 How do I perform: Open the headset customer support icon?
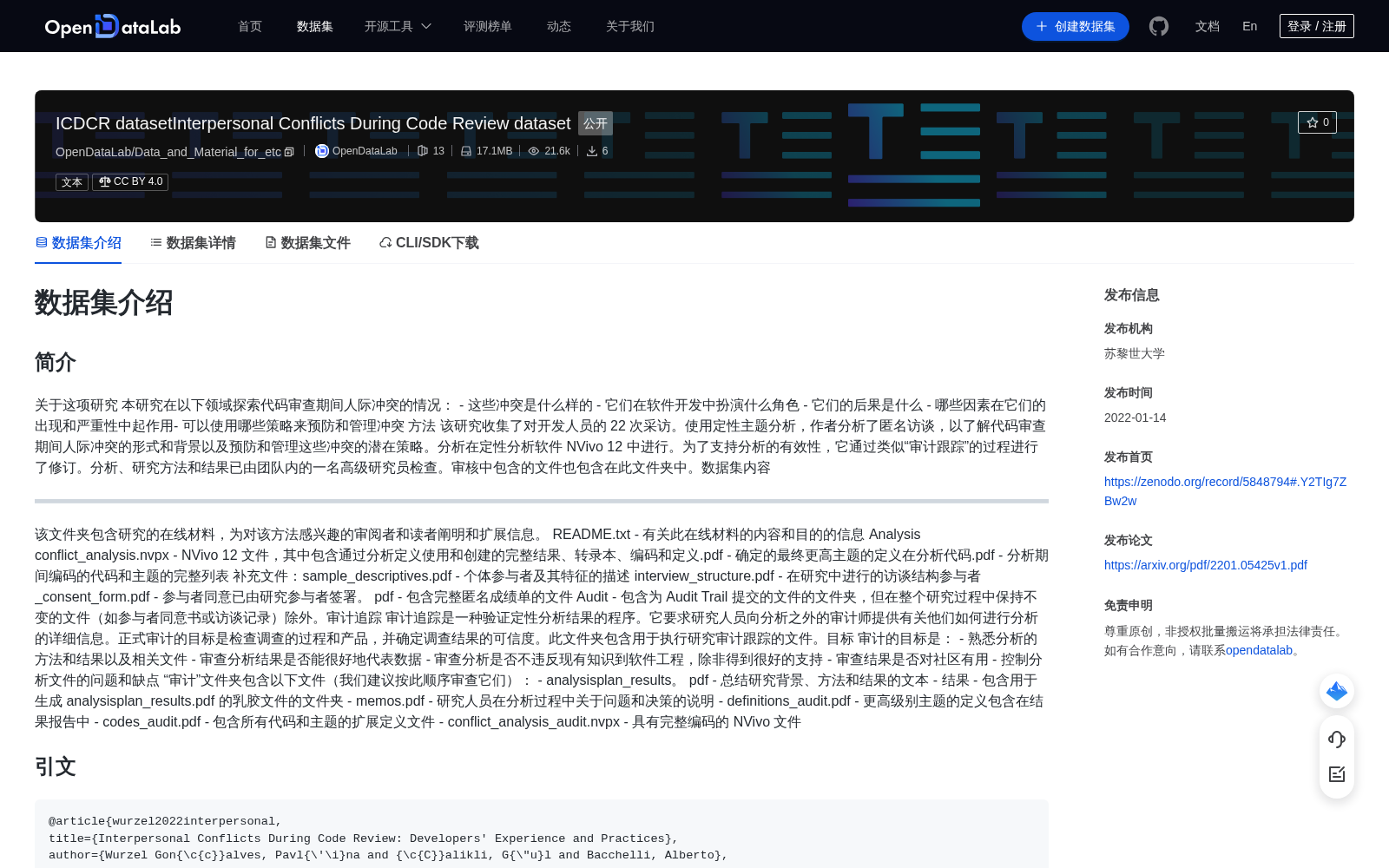1337,739
